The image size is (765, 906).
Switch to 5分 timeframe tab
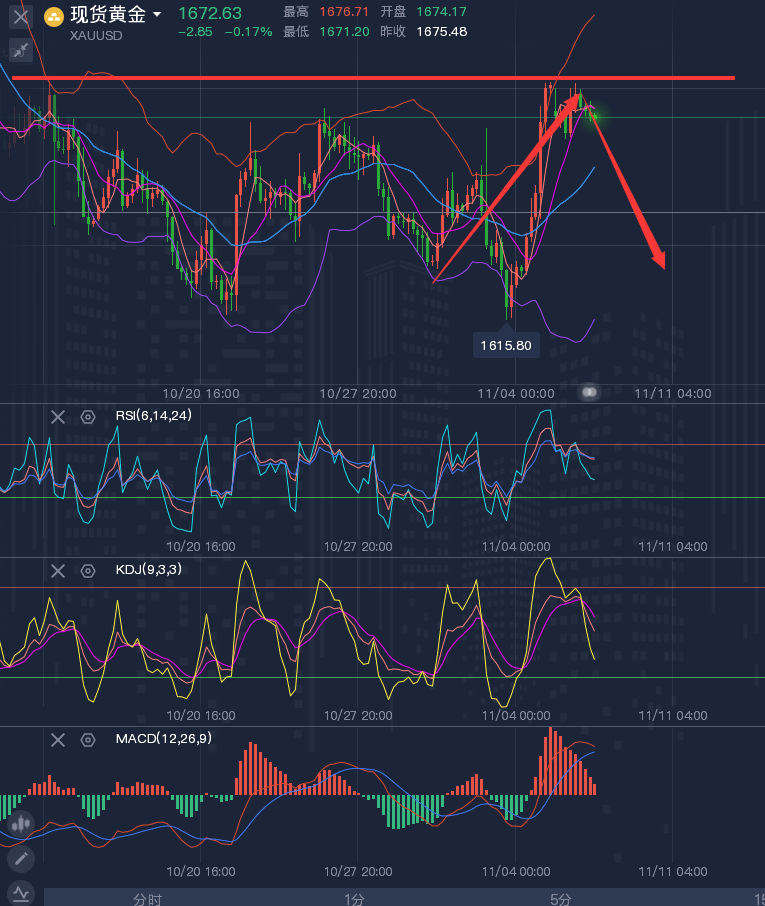[x=560, y=899]
